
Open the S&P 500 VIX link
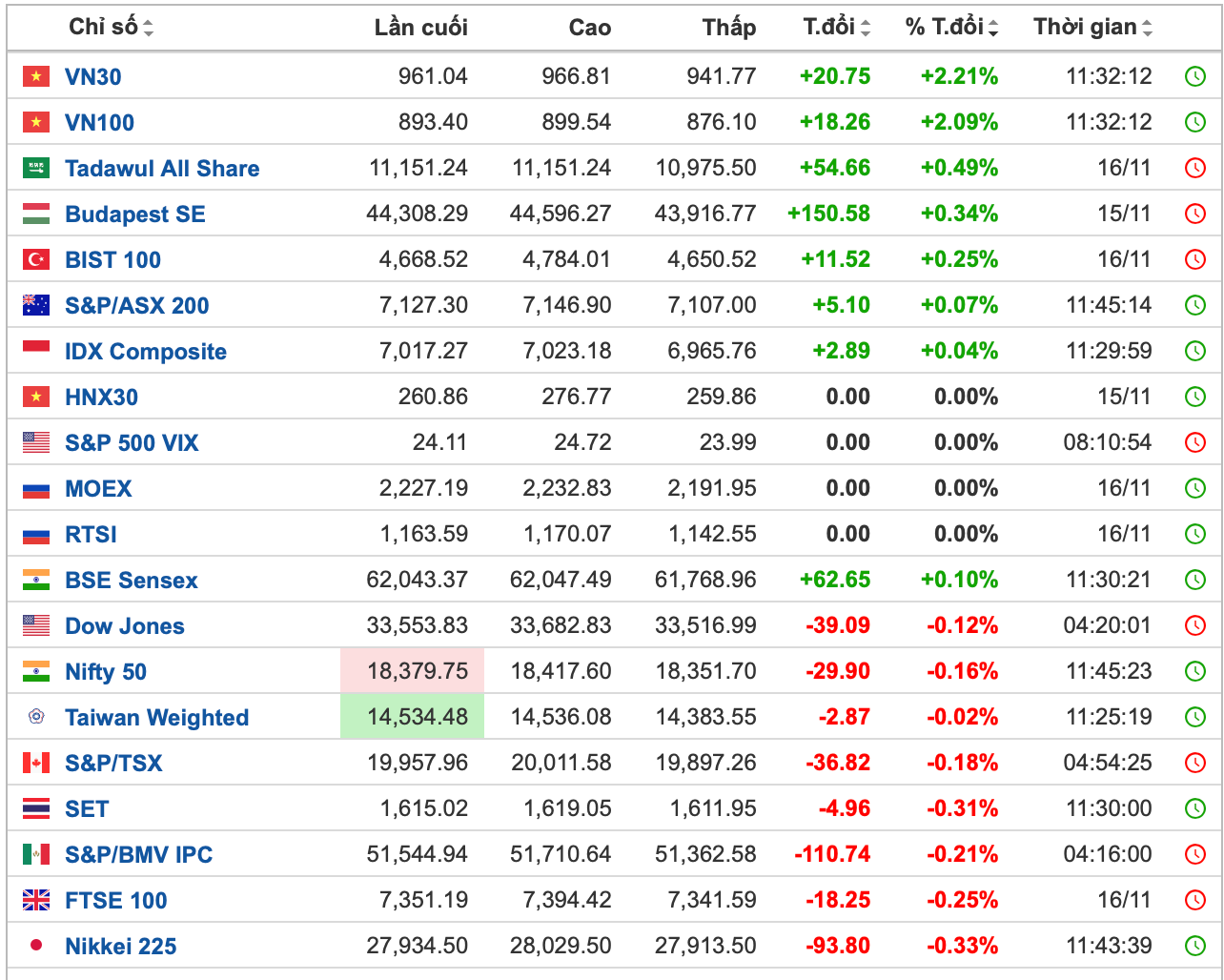(132, 443)
